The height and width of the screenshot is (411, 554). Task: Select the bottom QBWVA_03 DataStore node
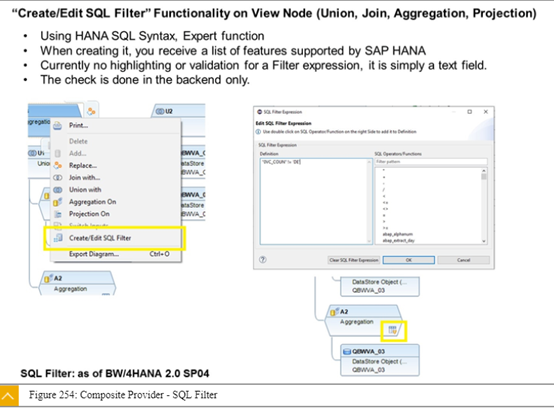[x=380, y=360]
